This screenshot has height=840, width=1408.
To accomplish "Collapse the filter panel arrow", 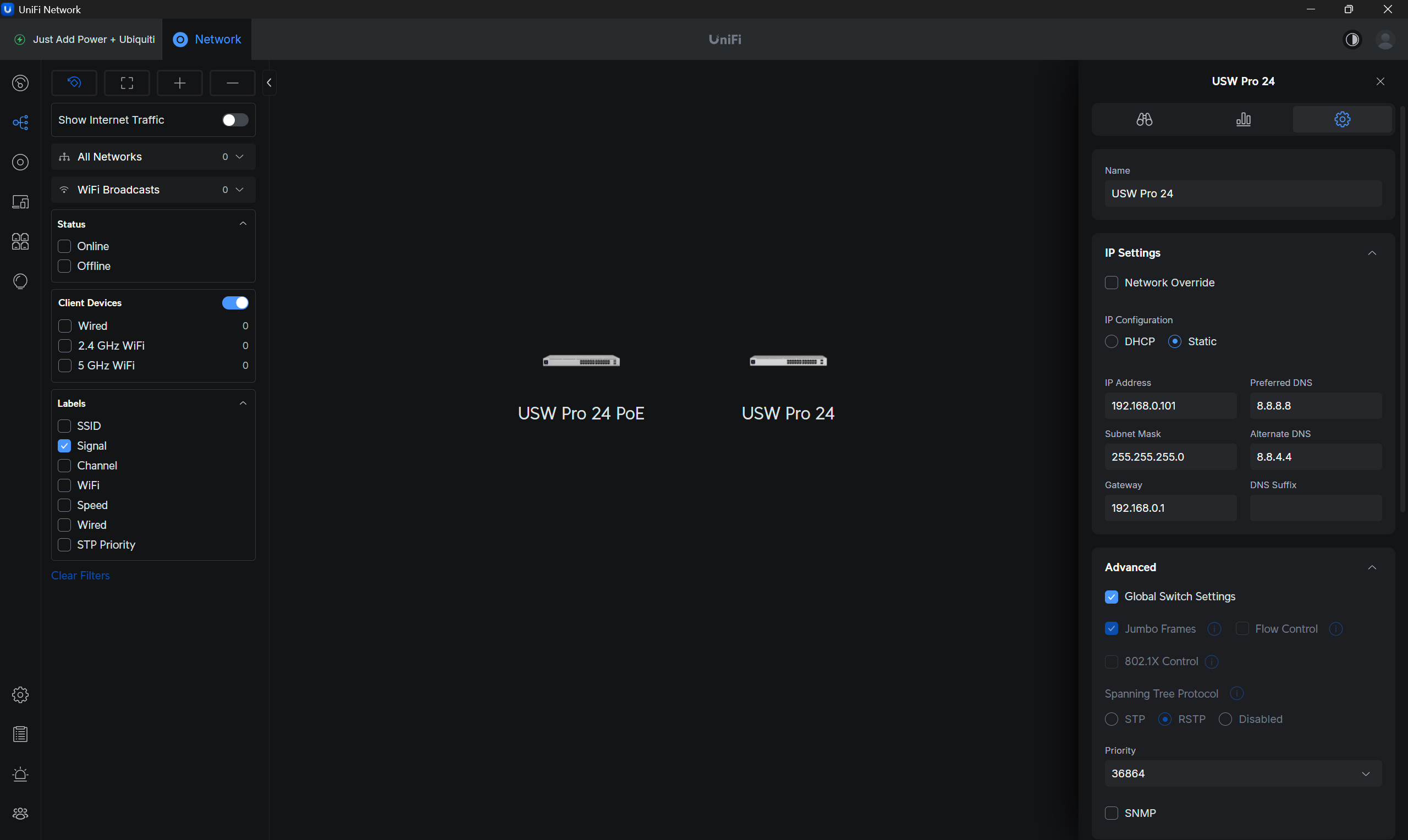I will (269, 83).
